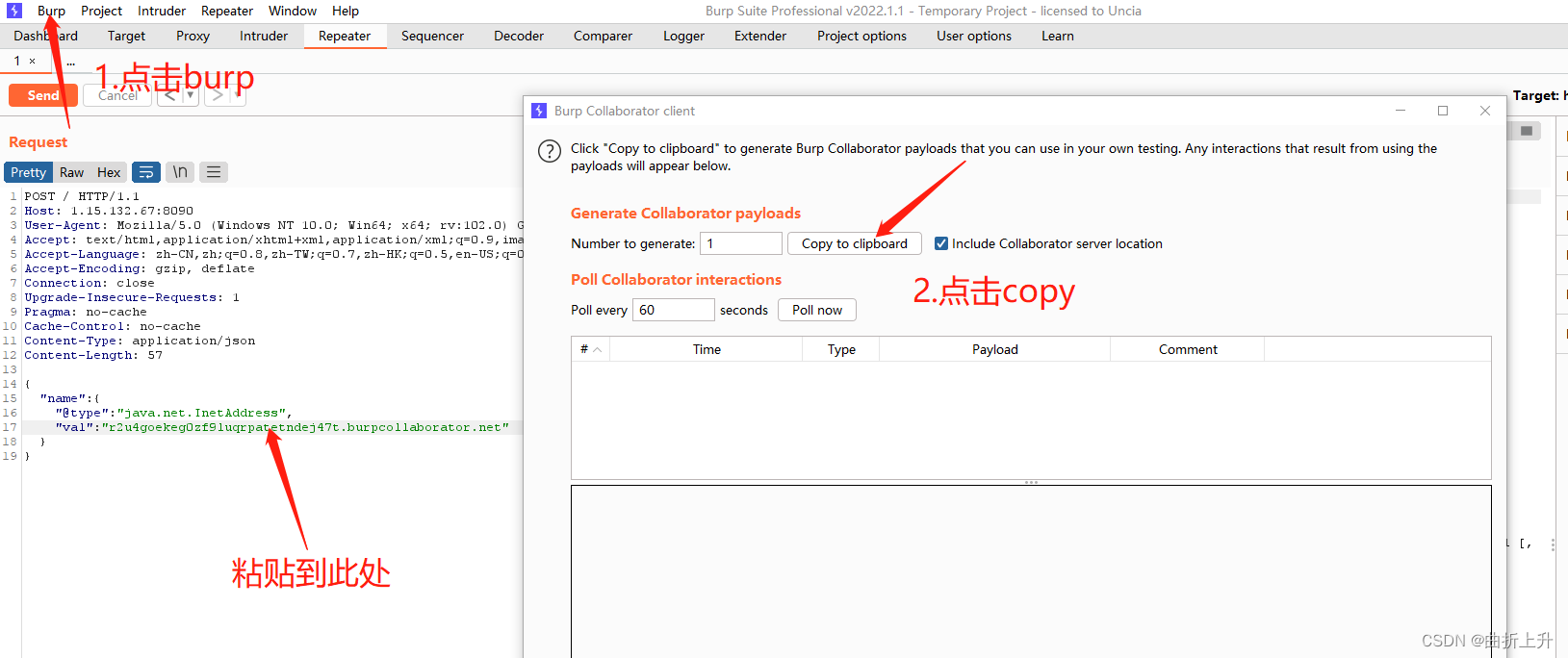Switch to the Sequencer tab
1568x658 pixels.
[x=432, y=36]
